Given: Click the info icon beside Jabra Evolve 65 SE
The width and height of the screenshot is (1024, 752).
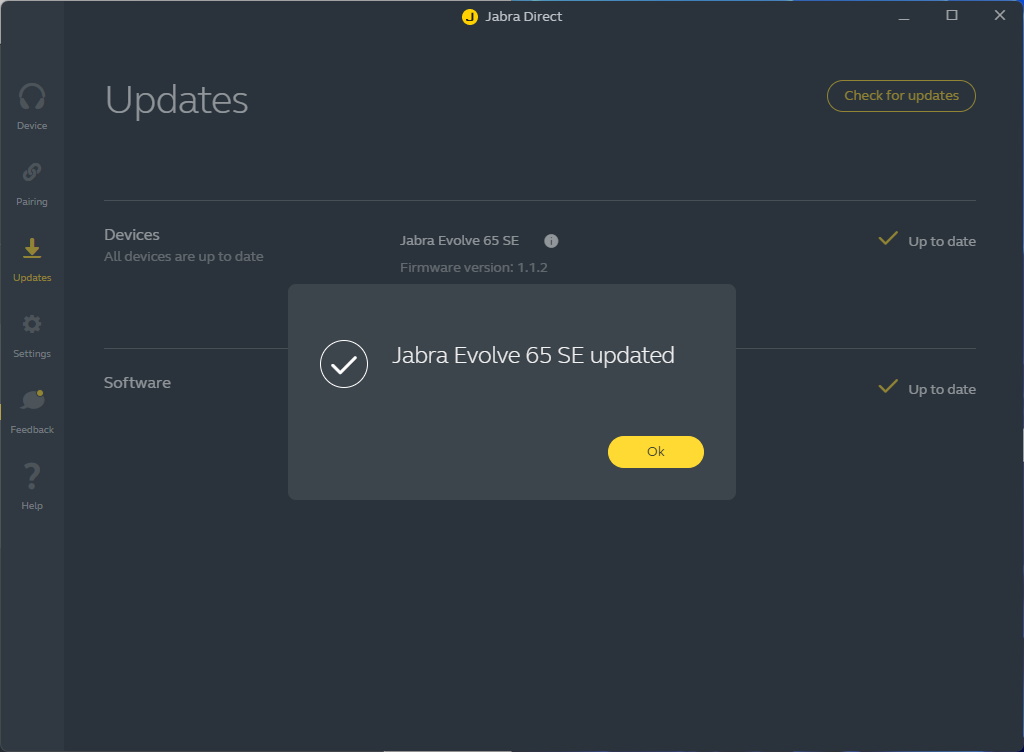Looking at the screenshot, I should [x=551, y=241].
